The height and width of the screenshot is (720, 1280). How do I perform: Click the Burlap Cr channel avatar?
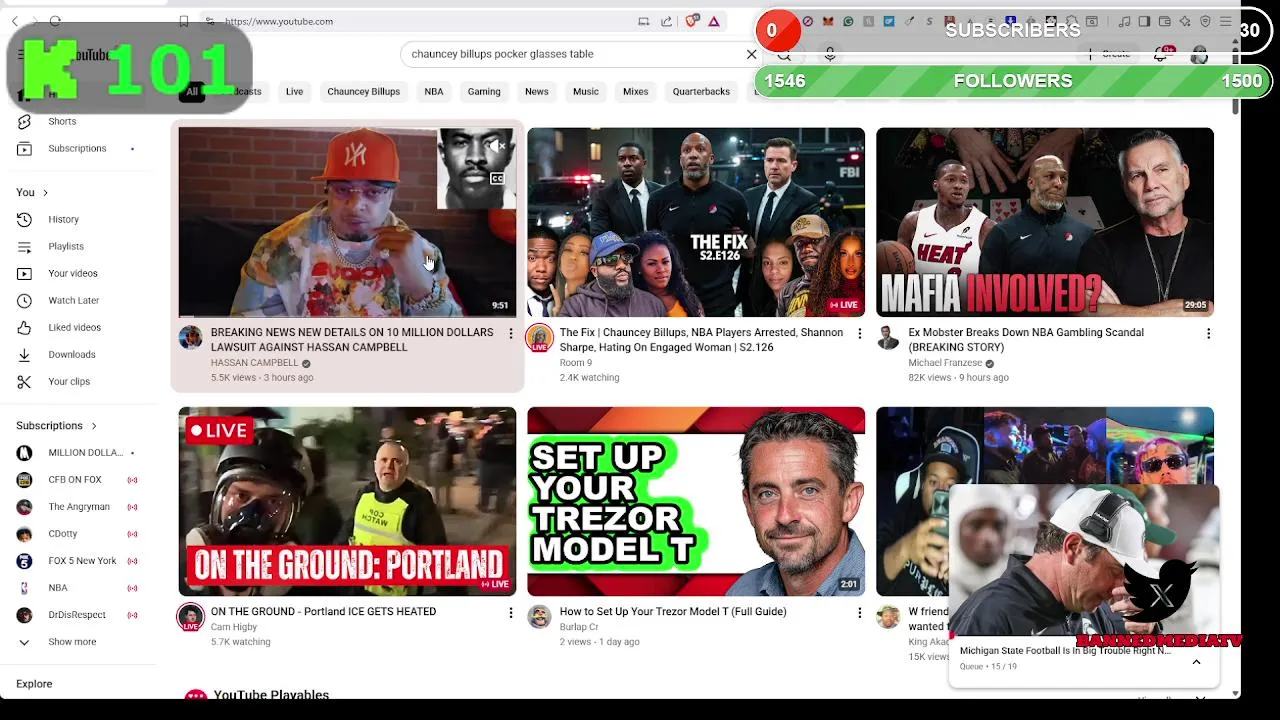point(539,617)
